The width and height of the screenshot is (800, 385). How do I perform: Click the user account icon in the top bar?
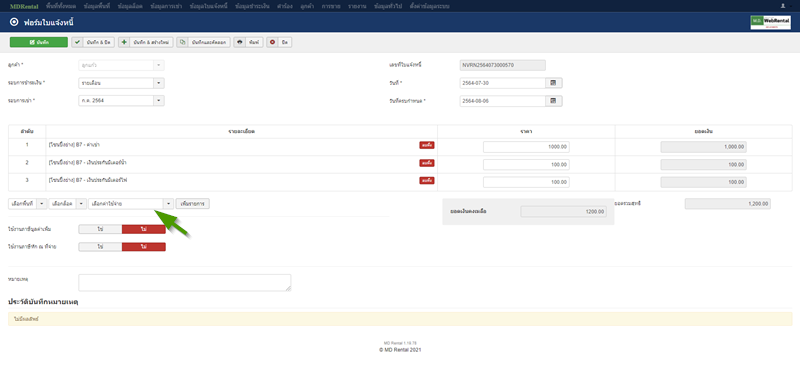783,6
